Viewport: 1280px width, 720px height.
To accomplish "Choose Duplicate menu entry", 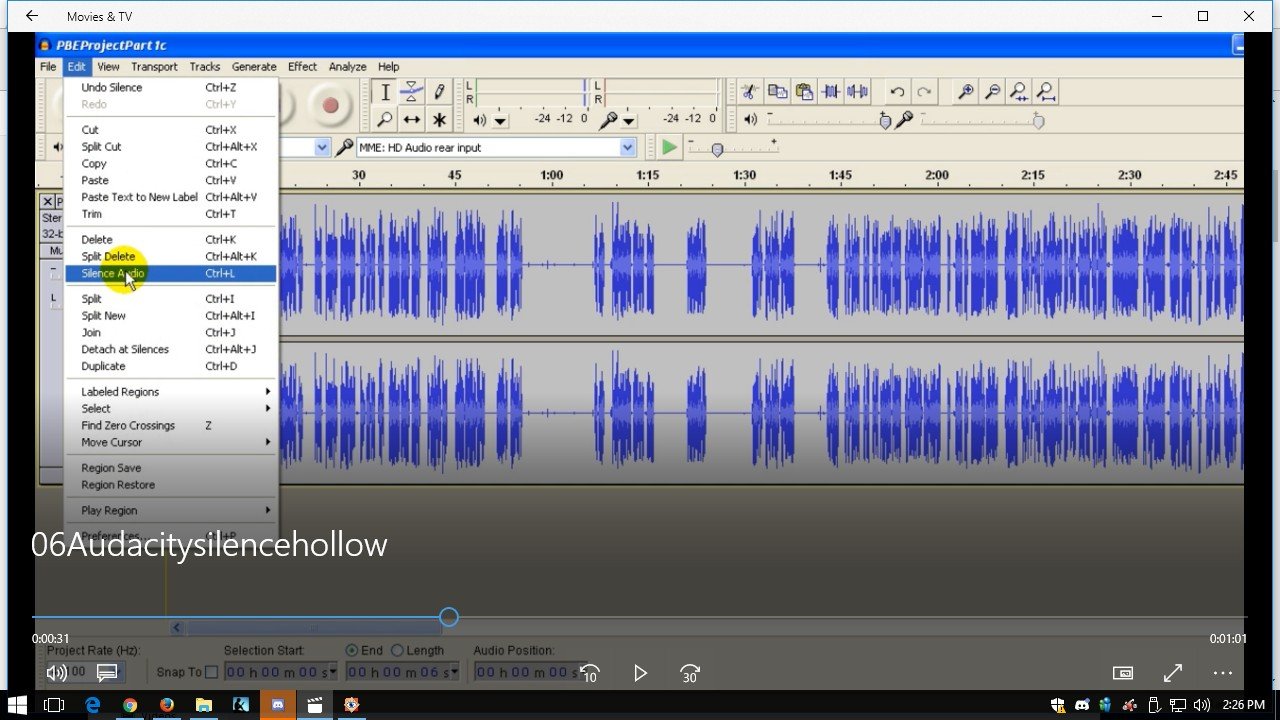I will coord(171,366).
